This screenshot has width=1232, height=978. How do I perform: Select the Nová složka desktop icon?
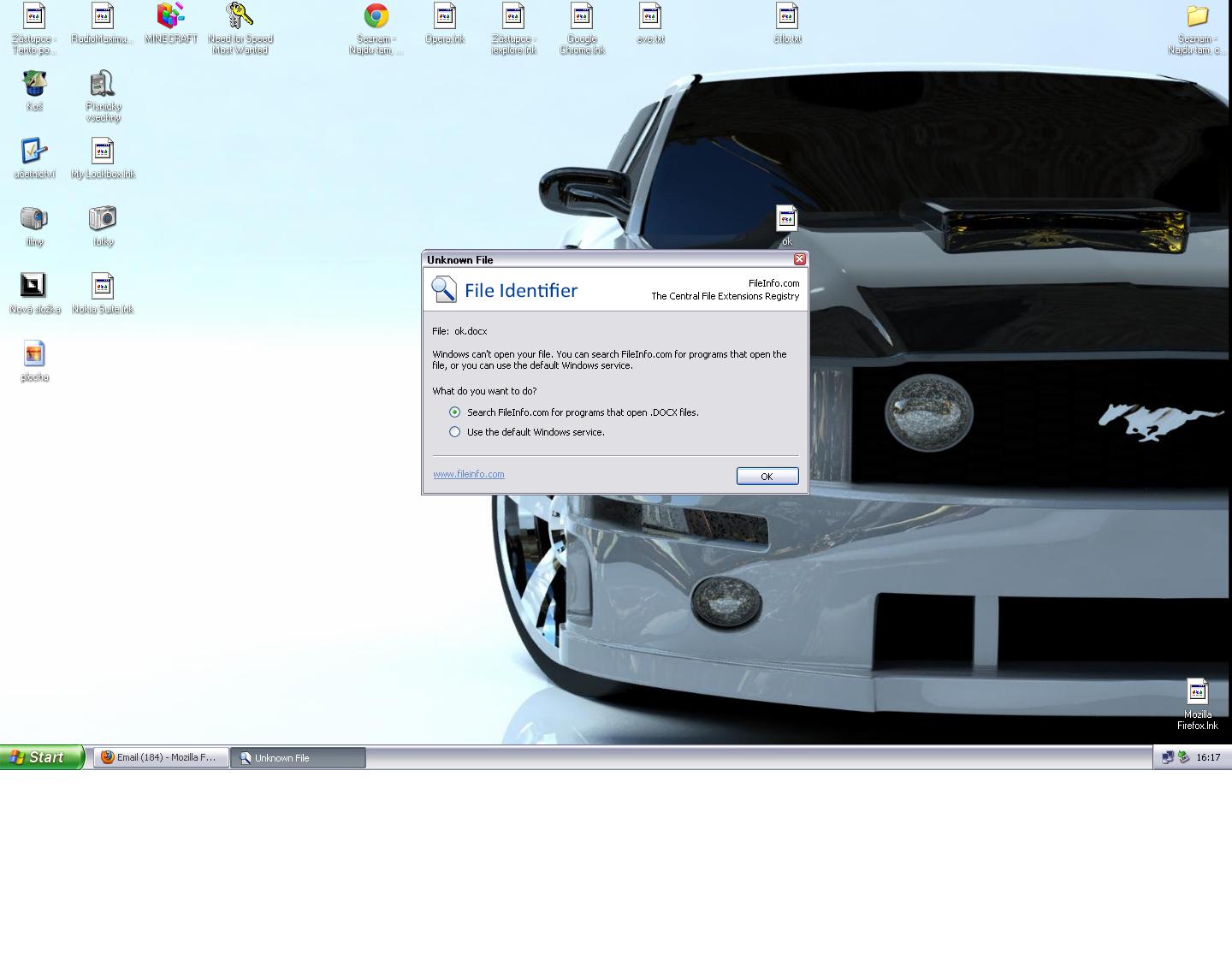[34, 287]
